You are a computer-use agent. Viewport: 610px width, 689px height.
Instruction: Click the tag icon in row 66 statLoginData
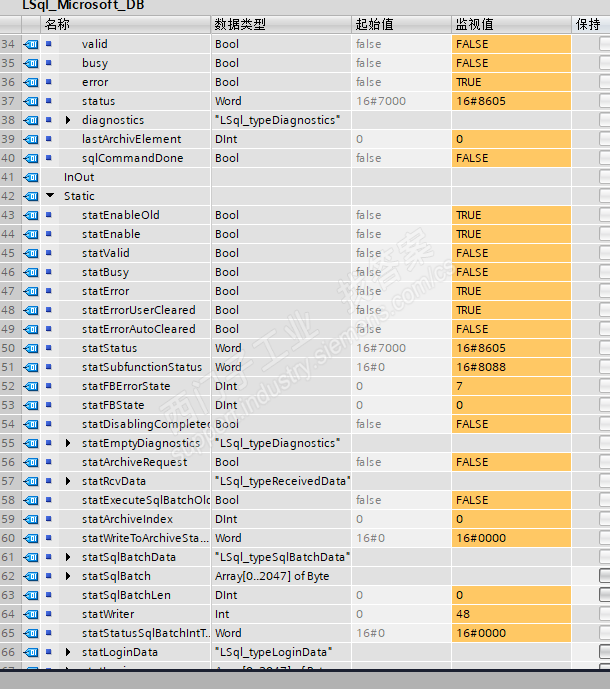pyautogui.click(x=31, y=653)
